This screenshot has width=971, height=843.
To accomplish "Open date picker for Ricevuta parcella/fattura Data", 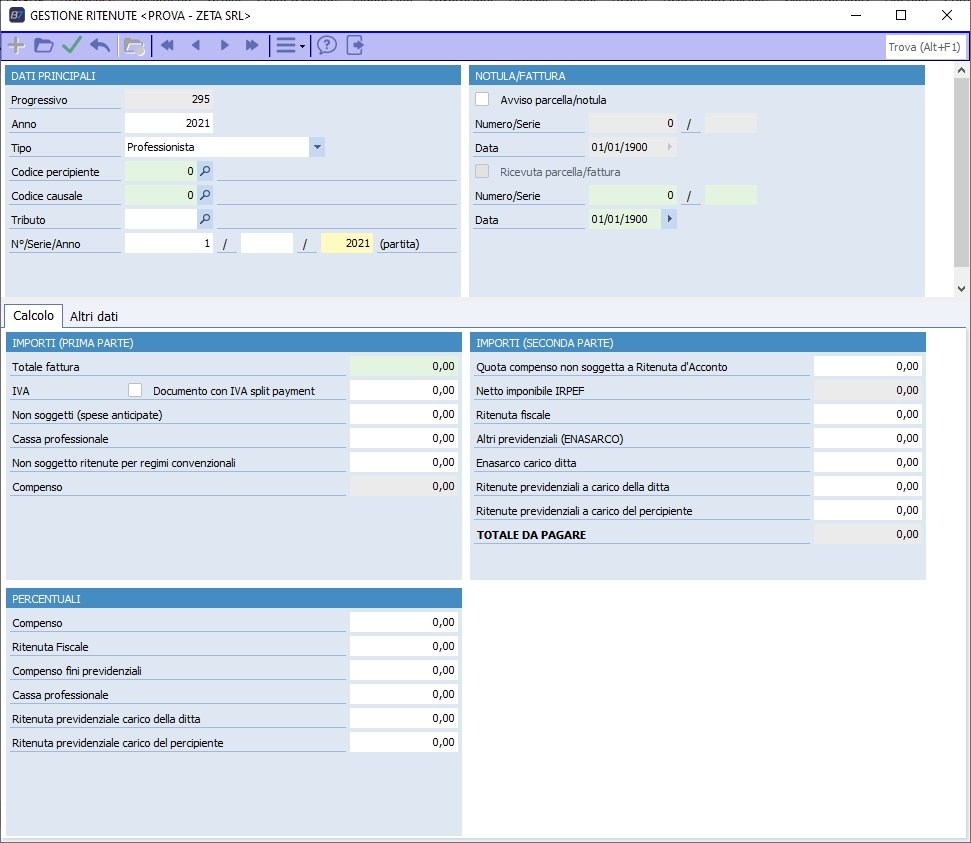I will [669, 219].
